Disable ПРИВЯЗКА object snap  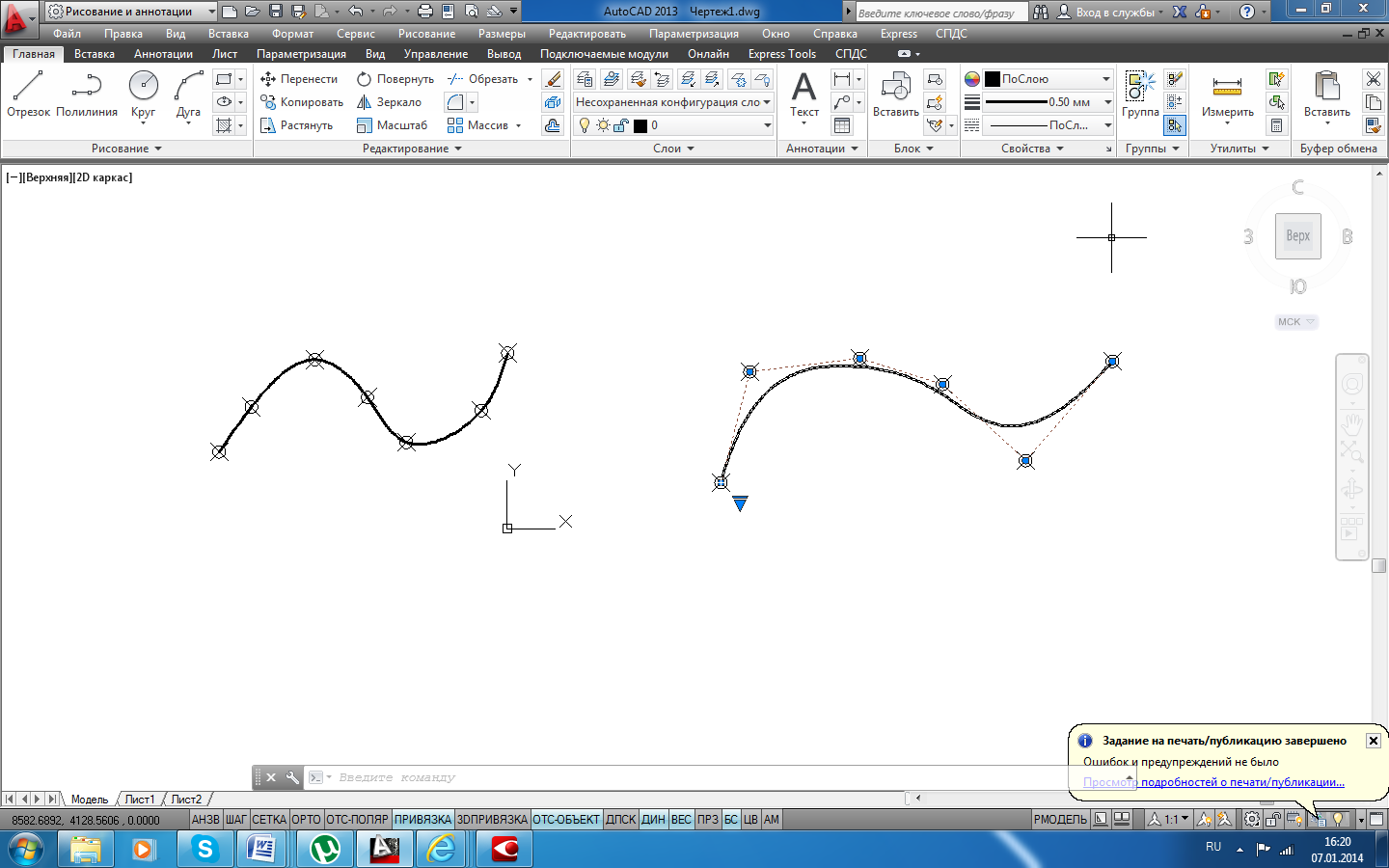coord(422,820)
